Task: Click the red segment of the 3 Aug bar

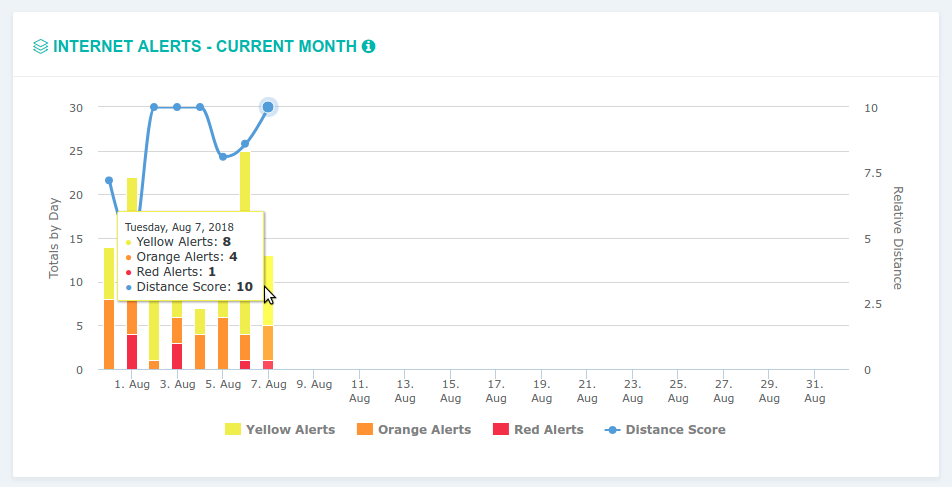Action: pyautogui.click(x=177, y=356)
